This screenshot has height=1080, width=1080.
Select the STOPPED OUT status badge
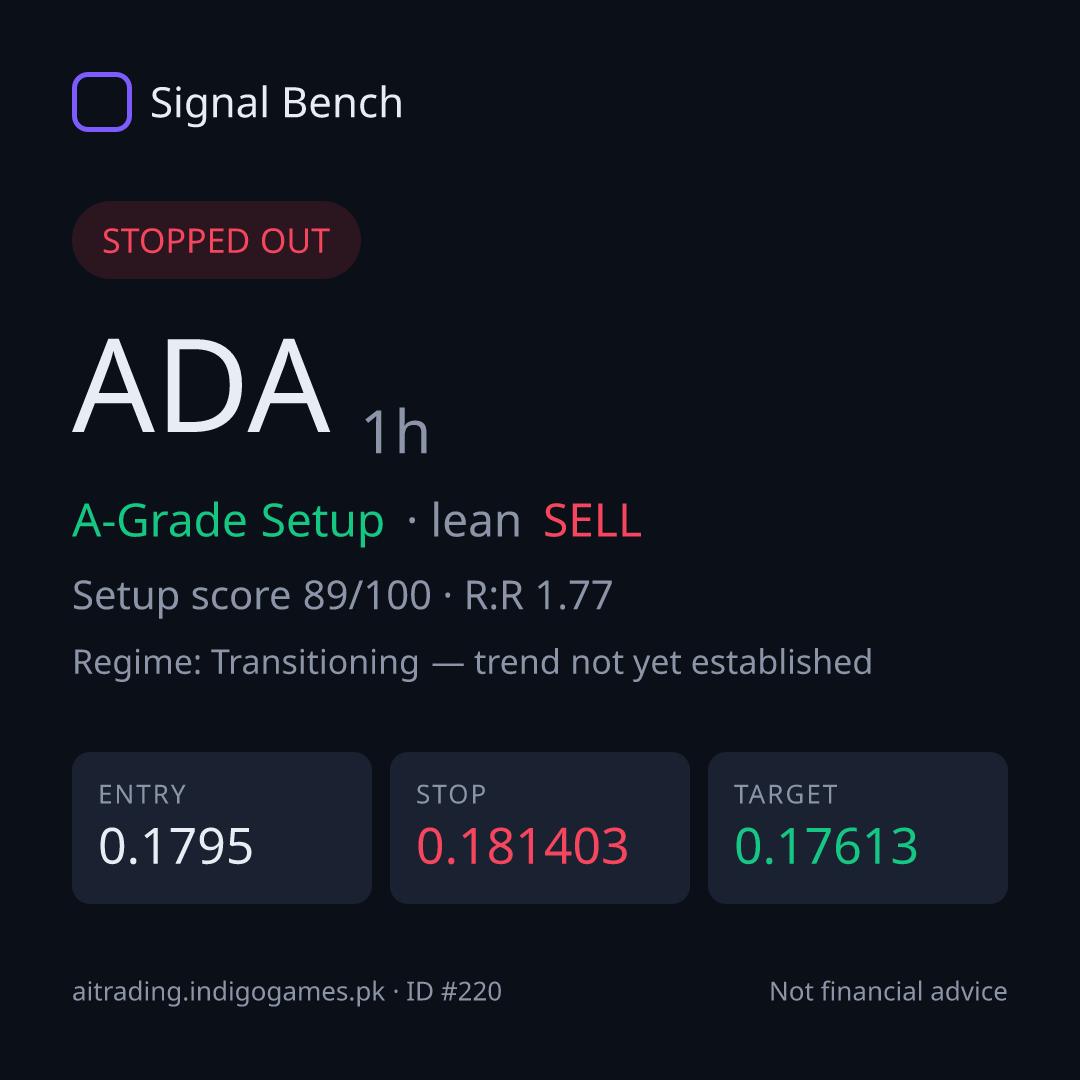(216, 240)
